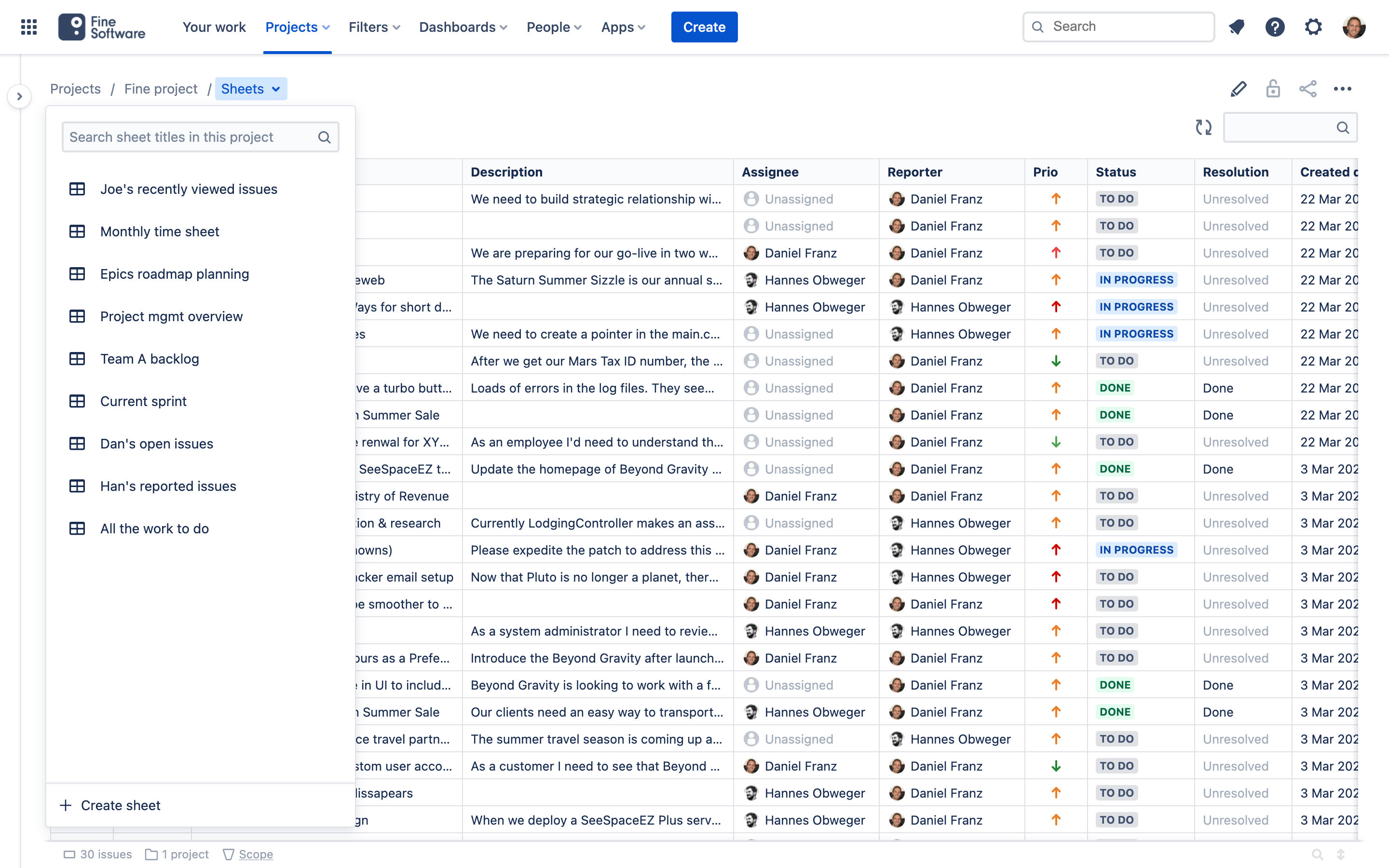Open the three-dots more options menu
Screen dimensions: 1389x868
tap(1343, 89)
